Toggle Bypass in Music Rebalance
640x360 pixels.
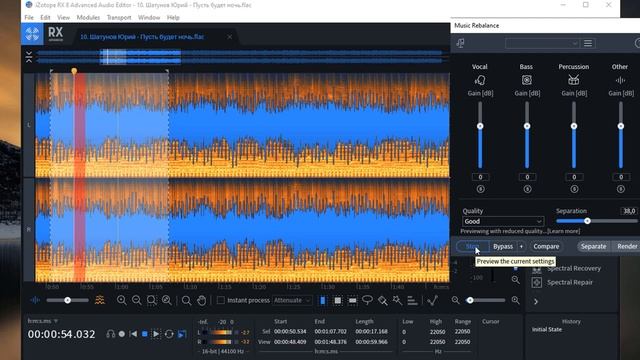503,247
